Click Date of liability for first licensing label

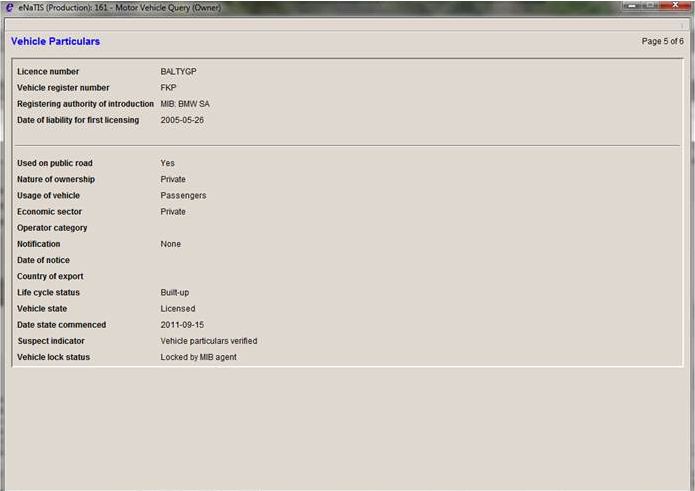click(78, 120)
